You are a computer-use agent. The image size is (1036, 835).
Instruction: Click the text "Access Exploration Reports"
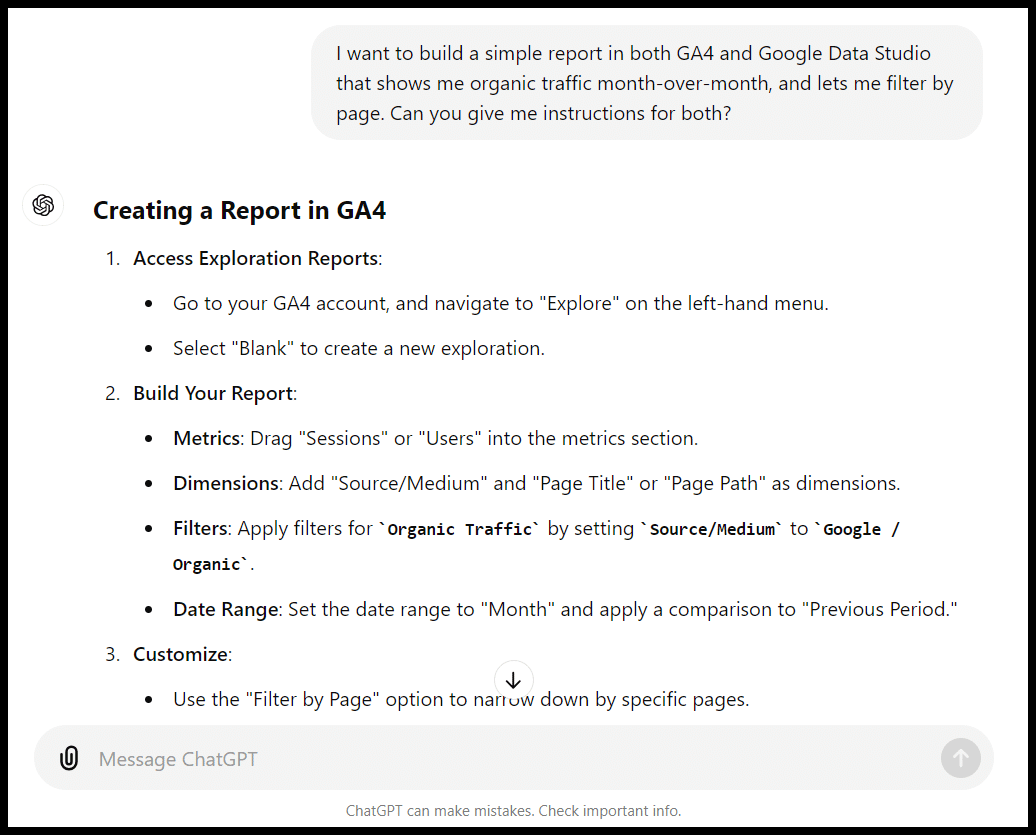click(x=256, y=258)
